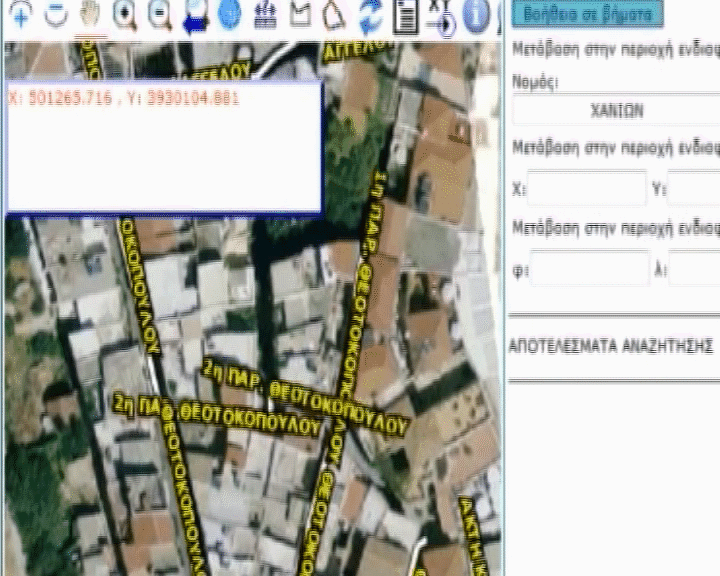Click the XY coordinates tool icon
Image resolution: width=720 pixels, height=576 pixels.
point(441,16)
